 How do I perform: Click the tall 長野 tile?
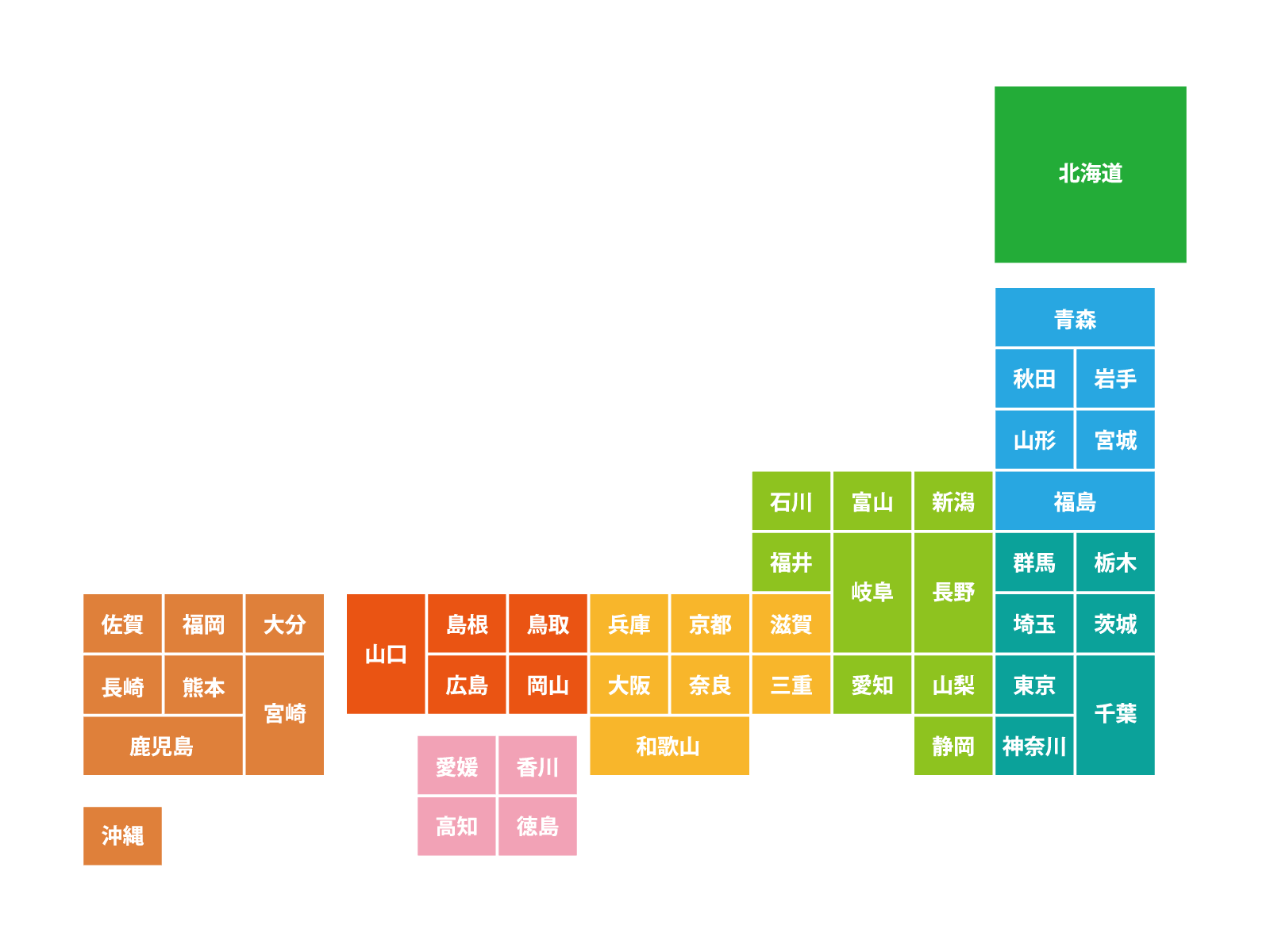pos(953,593)
